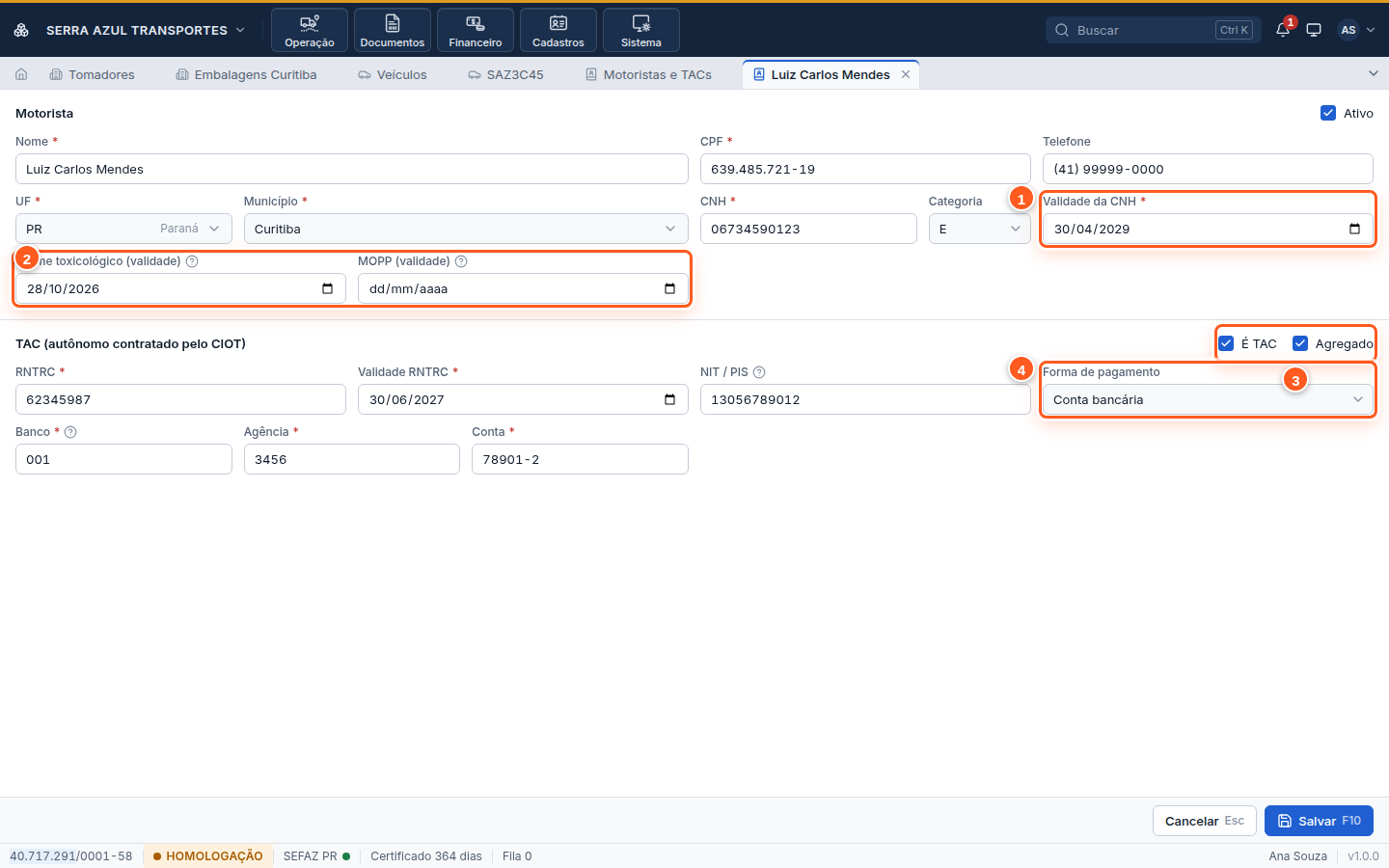Image resolution: width=1389 pixels, height=868 pixels.
Task: Click the CPF input field
Action: 865,169
